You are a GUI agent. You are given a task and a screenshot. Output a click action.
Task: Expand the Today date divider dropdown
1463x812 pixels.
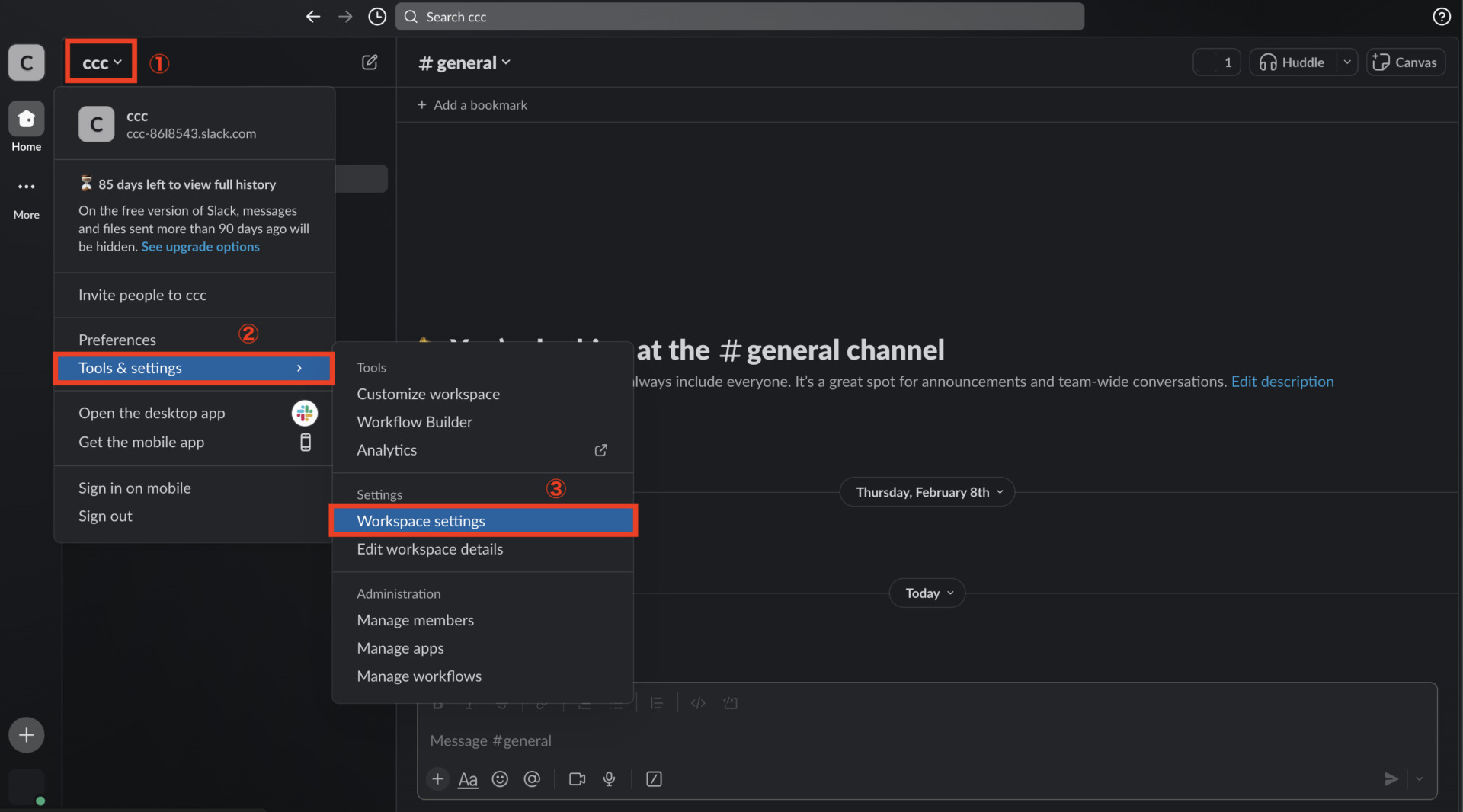[927, 593]
